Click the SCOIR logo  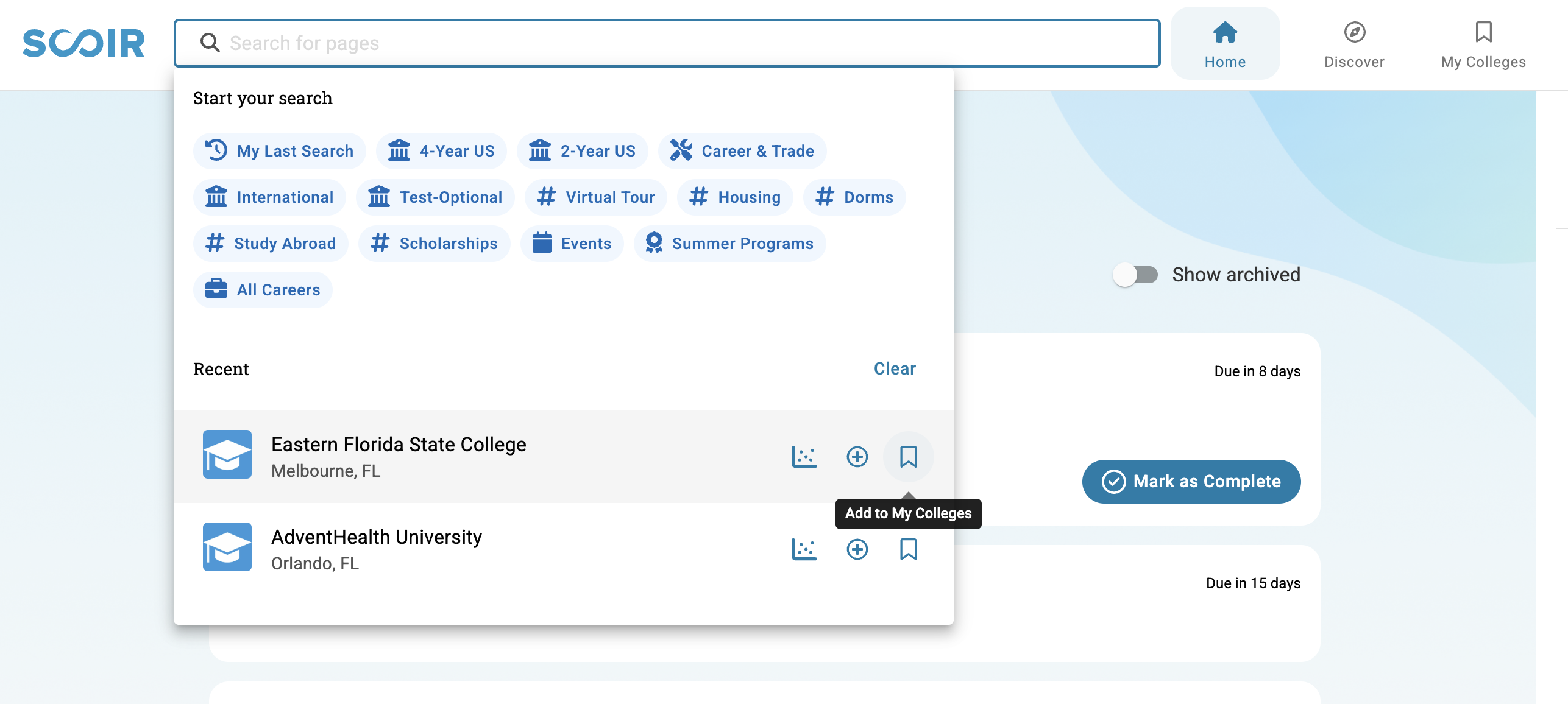[83, 43]
